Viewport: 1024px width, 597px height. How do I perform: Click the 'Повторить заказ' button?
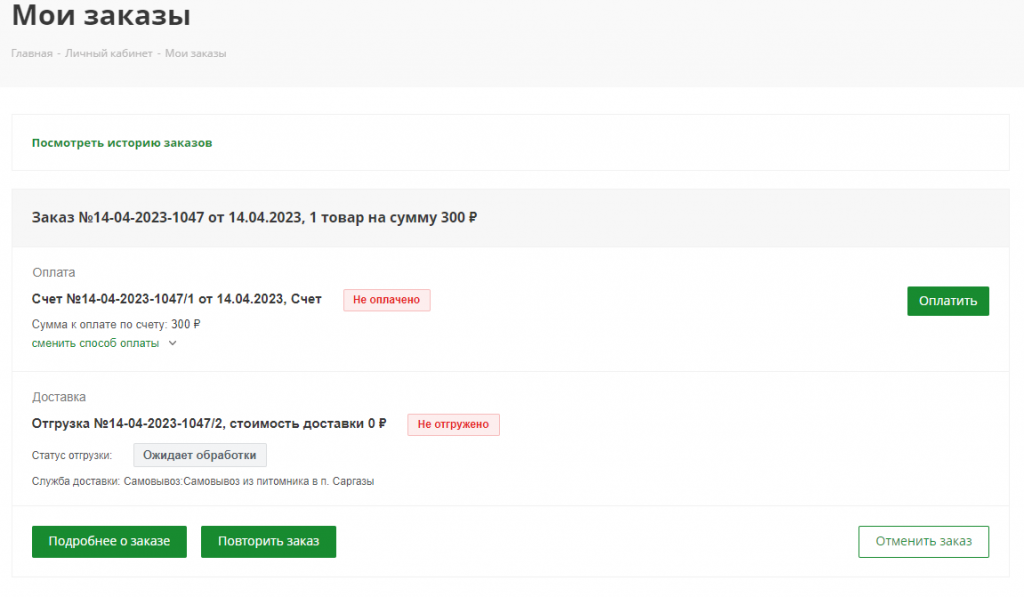coord(268,541)
